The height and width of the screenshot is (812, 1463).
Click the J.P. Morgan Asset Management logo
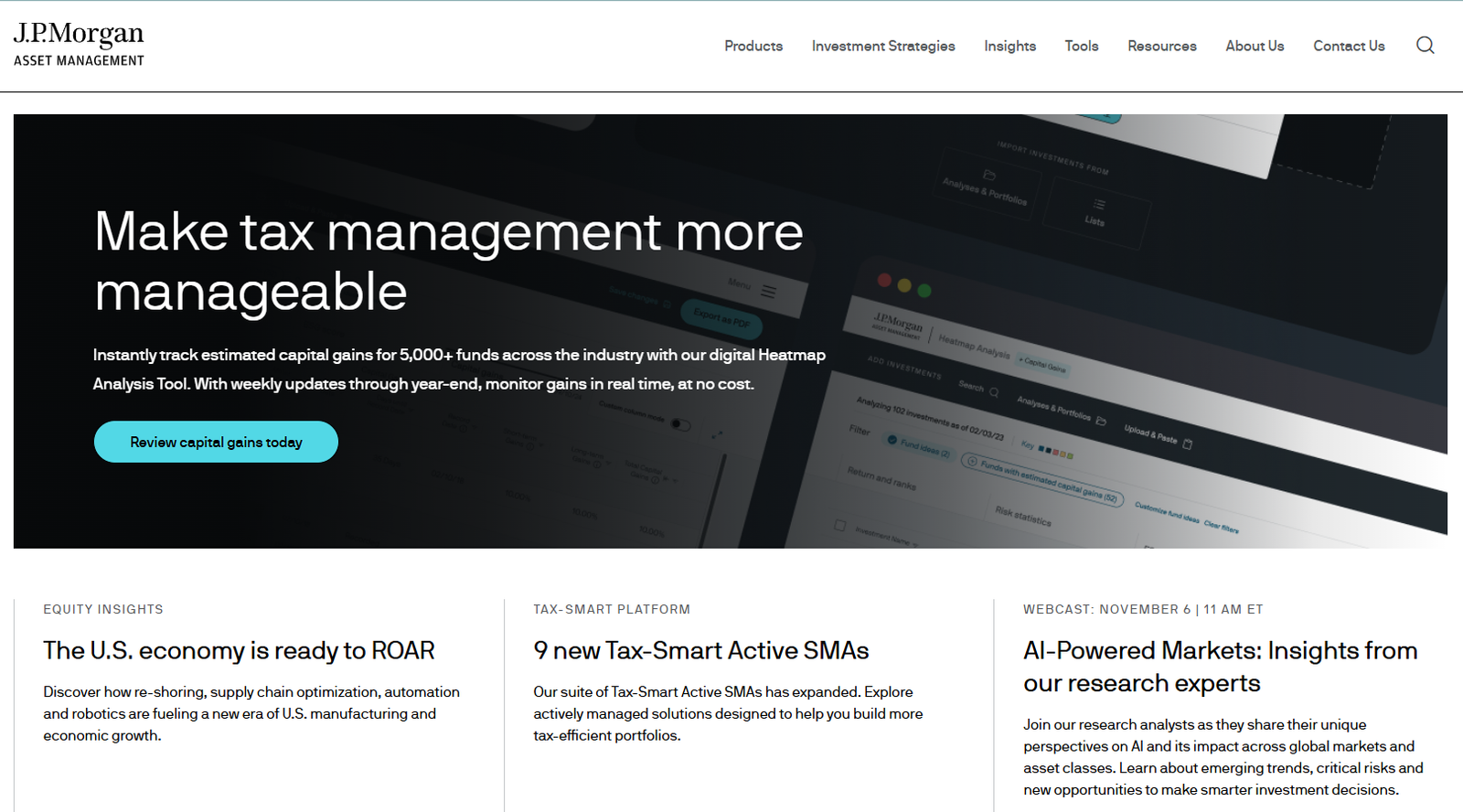[79, 45]
